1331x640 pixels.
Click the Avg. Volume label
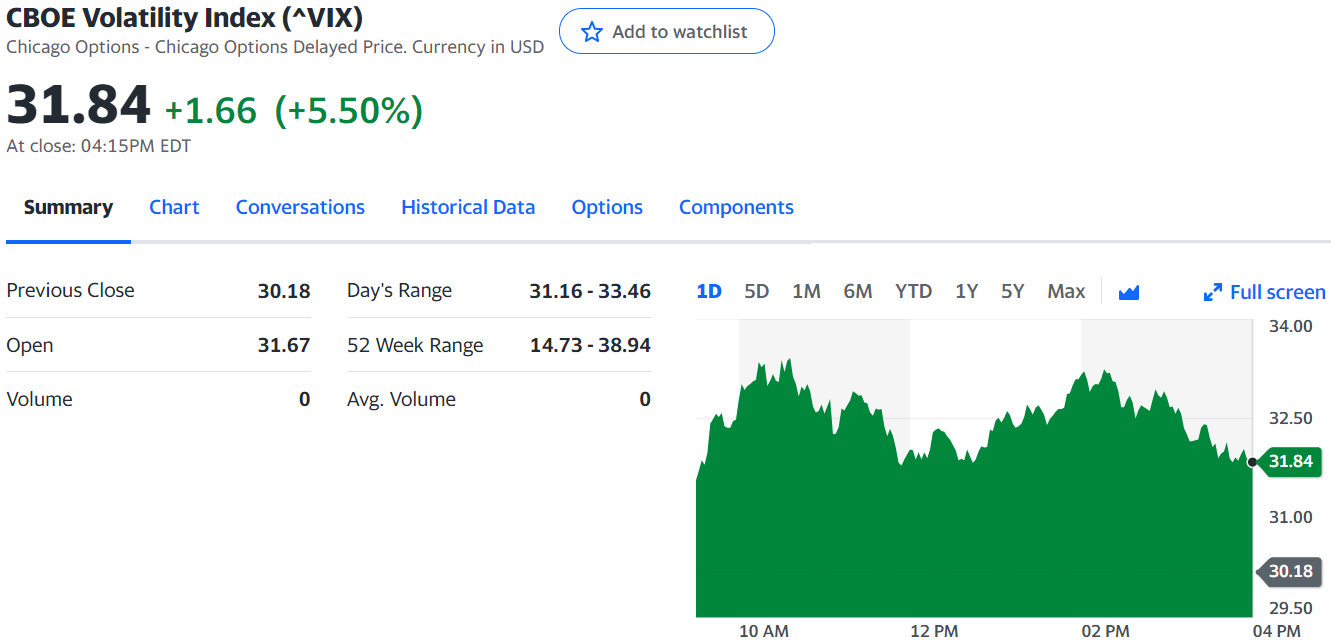pyautogui.click(x=401, y=399)
